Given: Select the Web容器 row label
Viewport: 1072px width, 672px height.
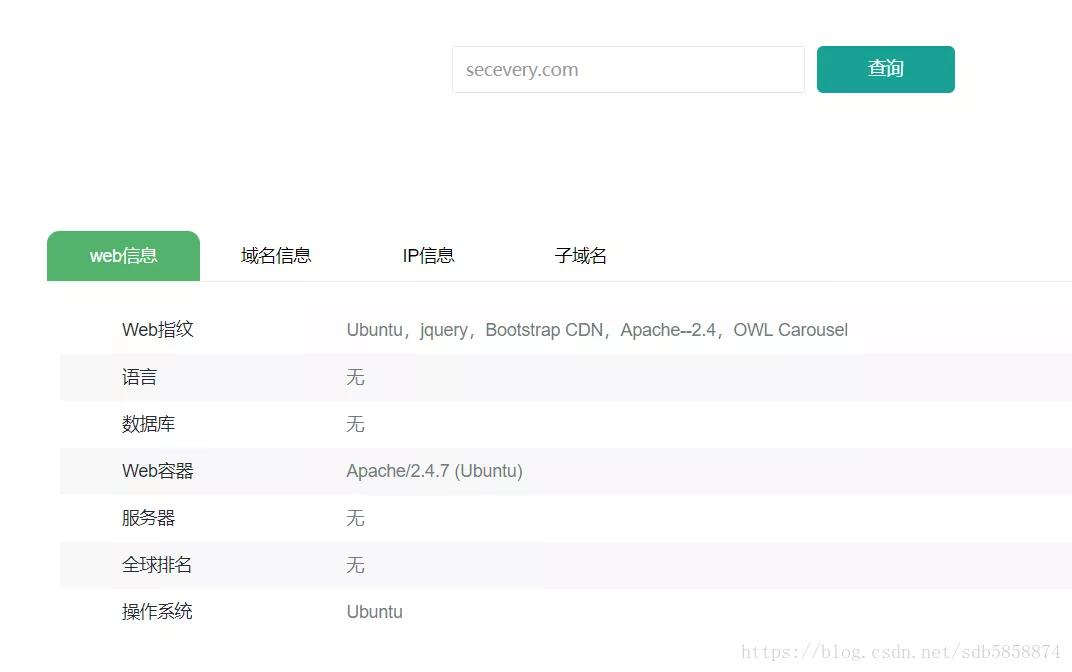Looking at the screenshot, I should 156,470.
